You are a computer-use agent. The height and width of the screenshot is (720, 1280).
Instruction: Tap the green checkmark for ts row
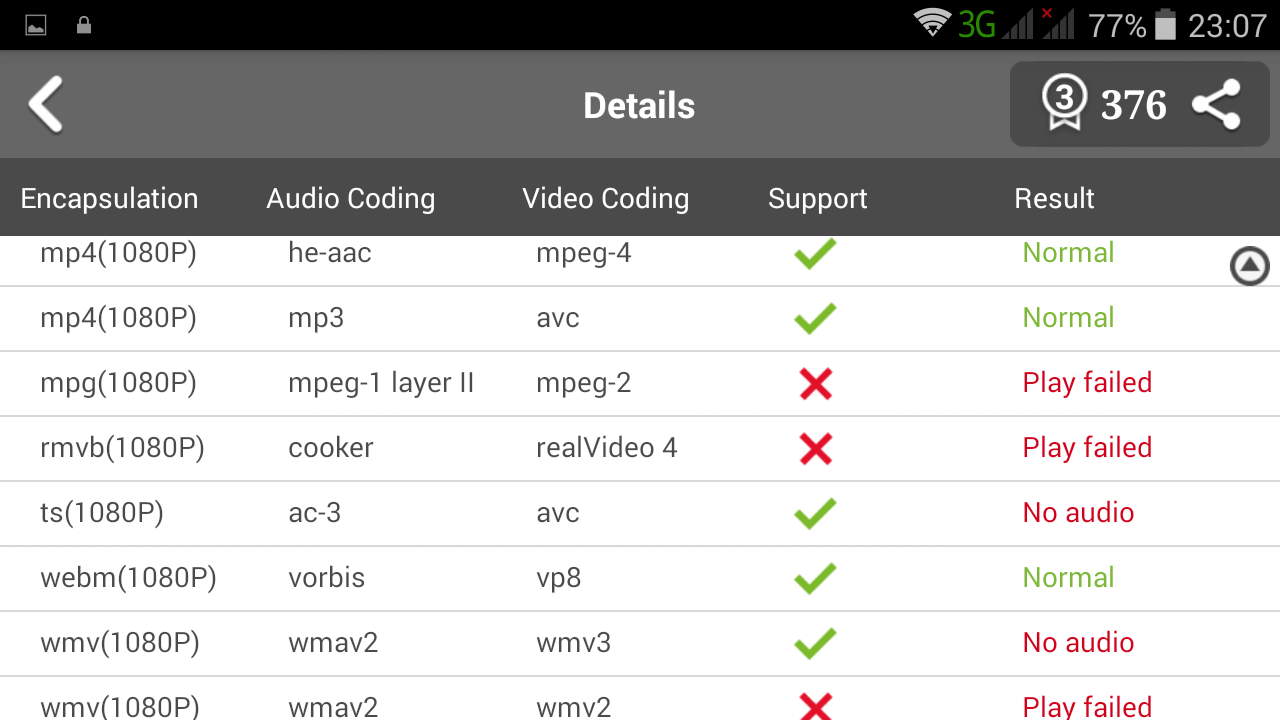tap(815, 513)
